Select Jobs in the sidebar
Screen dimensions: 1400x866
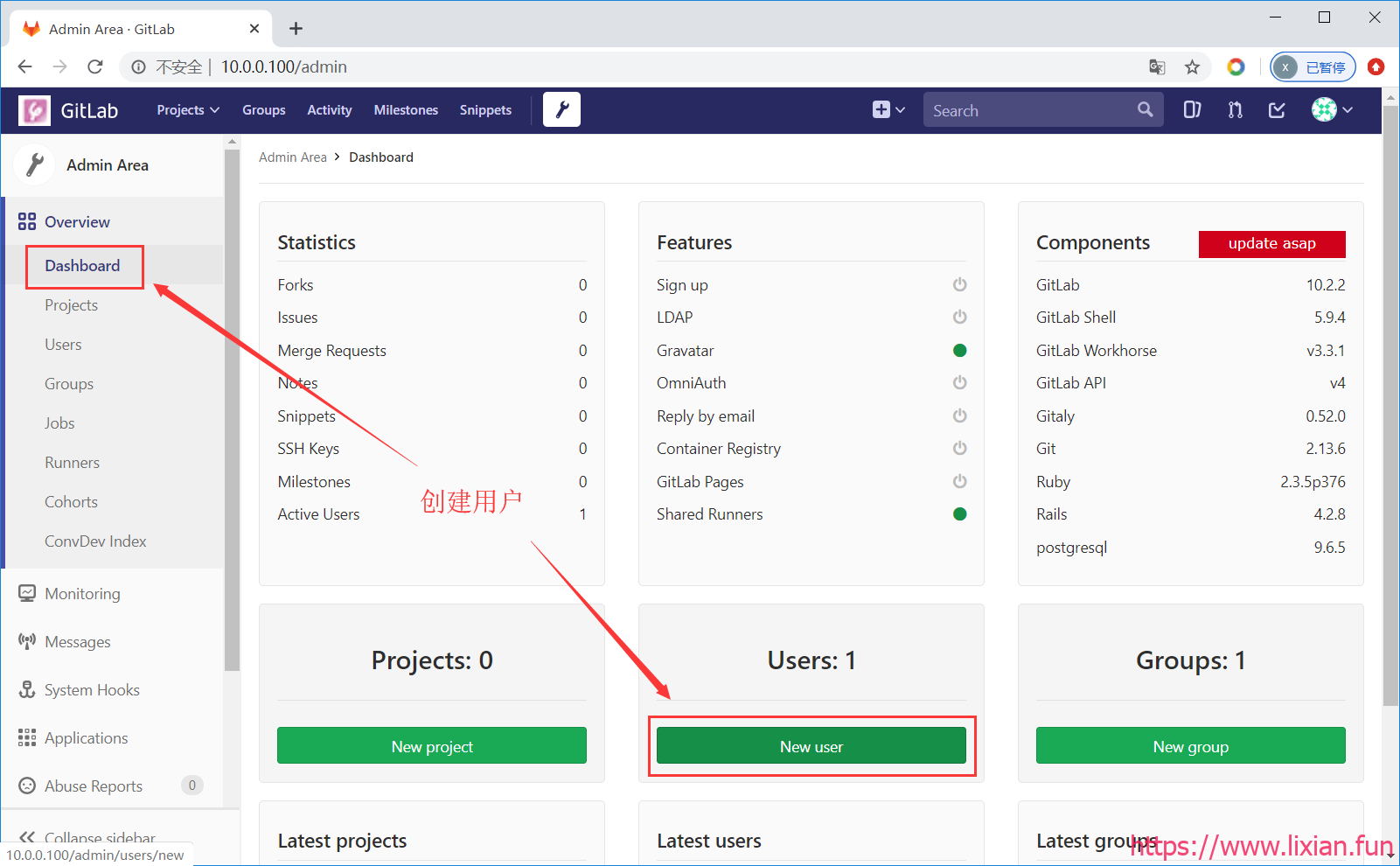pyautogui.click(x=59, y=423)
